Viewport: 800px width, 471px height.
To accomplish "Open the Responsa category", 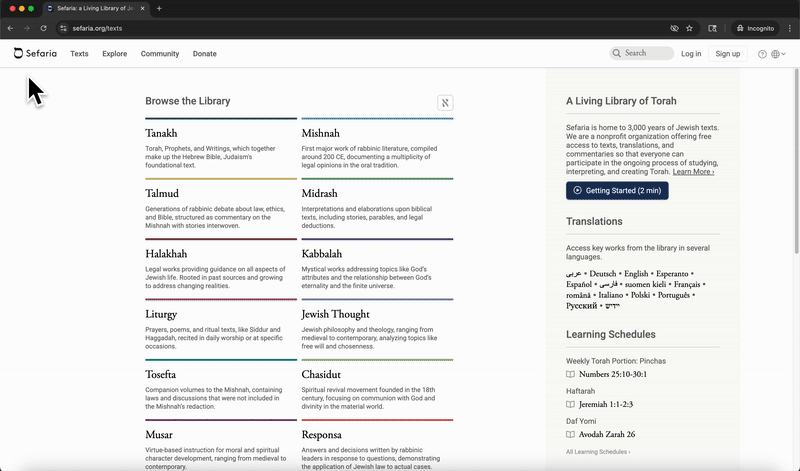I will point(321,435).
